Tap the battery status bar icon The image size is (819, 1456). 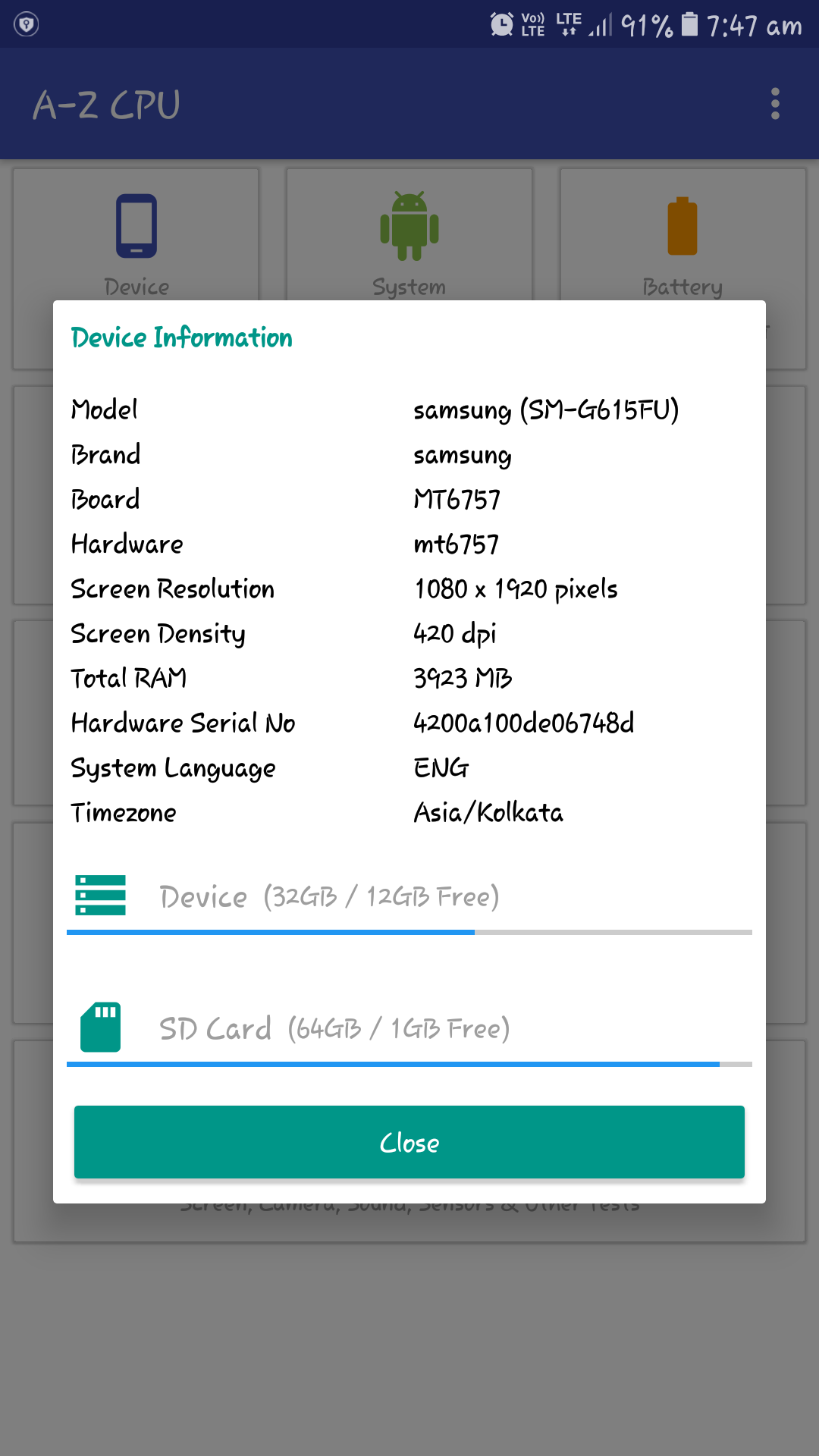689,25
